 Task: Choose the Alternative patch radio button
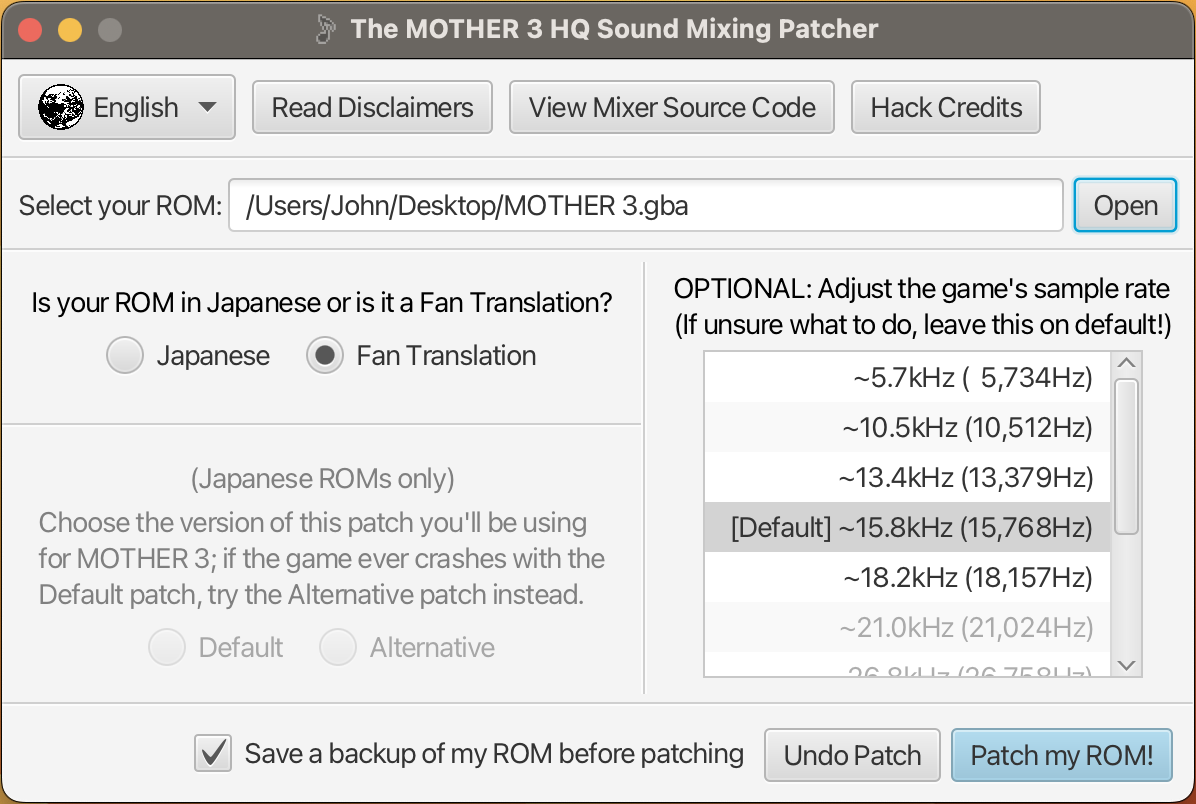pyautogui.click(x=338, y=648)
